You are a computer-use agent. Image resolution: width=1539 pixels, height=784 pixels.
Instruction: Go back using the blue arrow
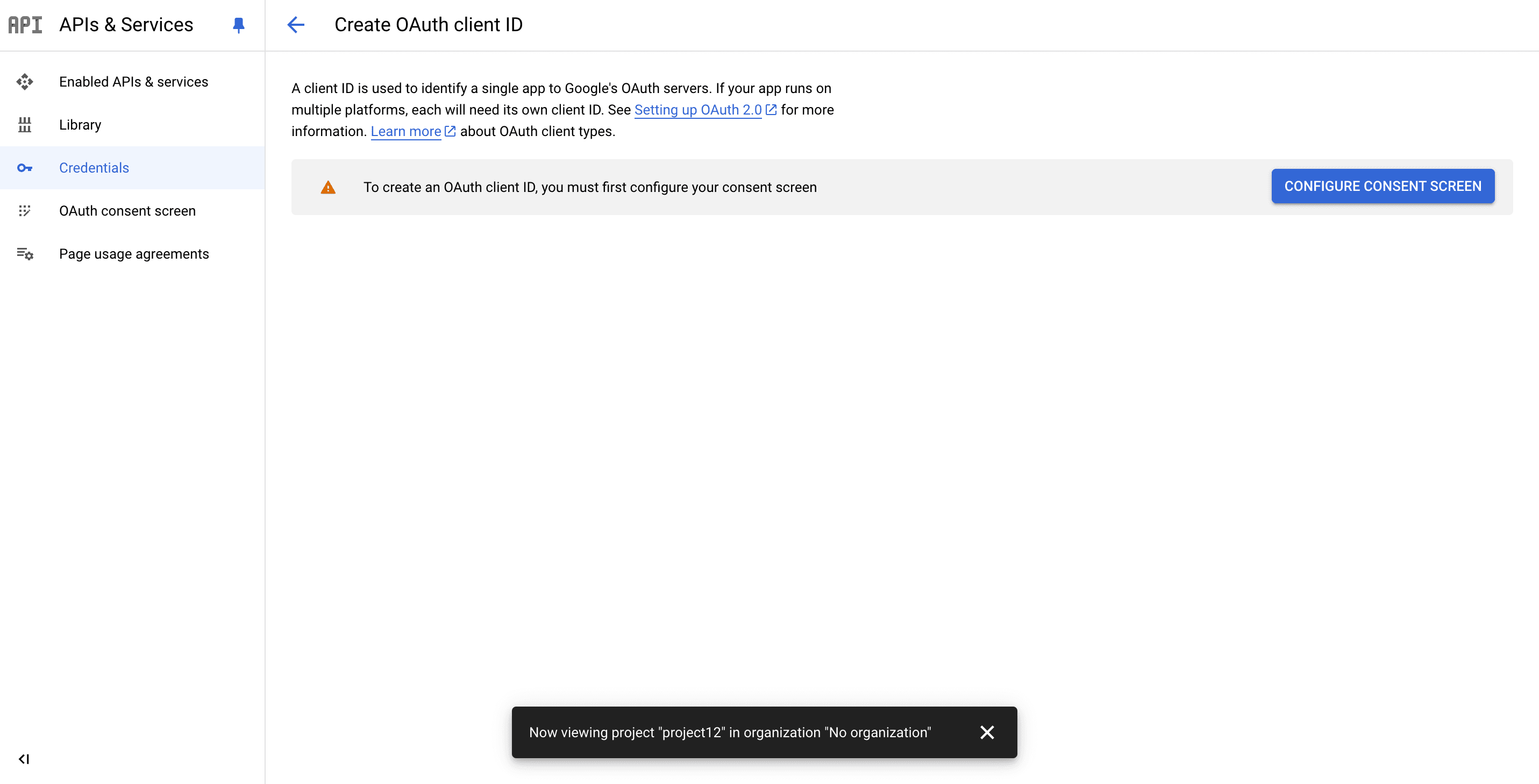[296, 25]
